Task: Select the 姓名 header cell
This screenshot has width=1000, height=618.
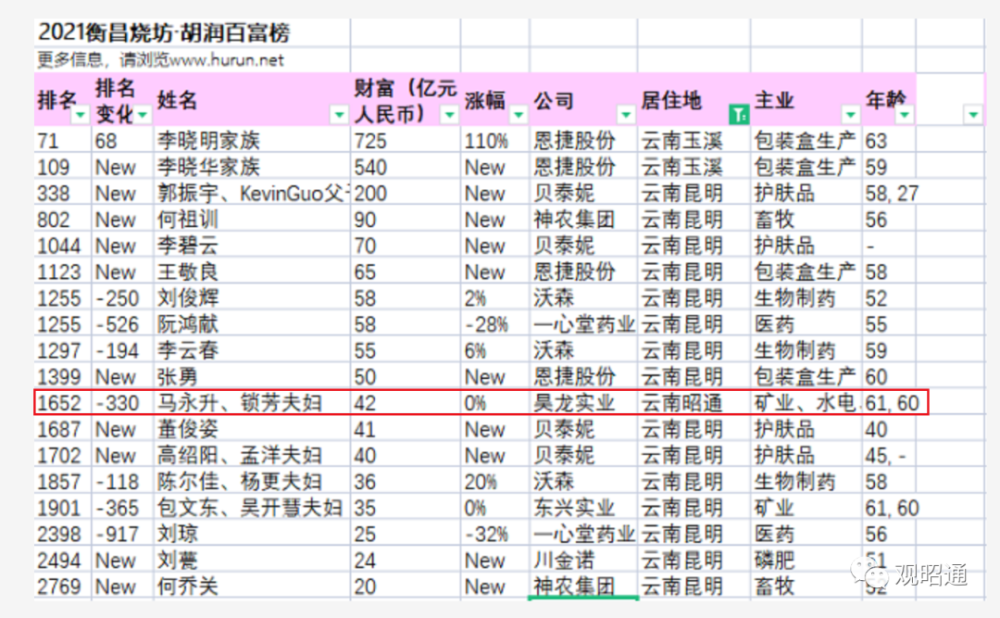Action: click(x=252, y=100)
